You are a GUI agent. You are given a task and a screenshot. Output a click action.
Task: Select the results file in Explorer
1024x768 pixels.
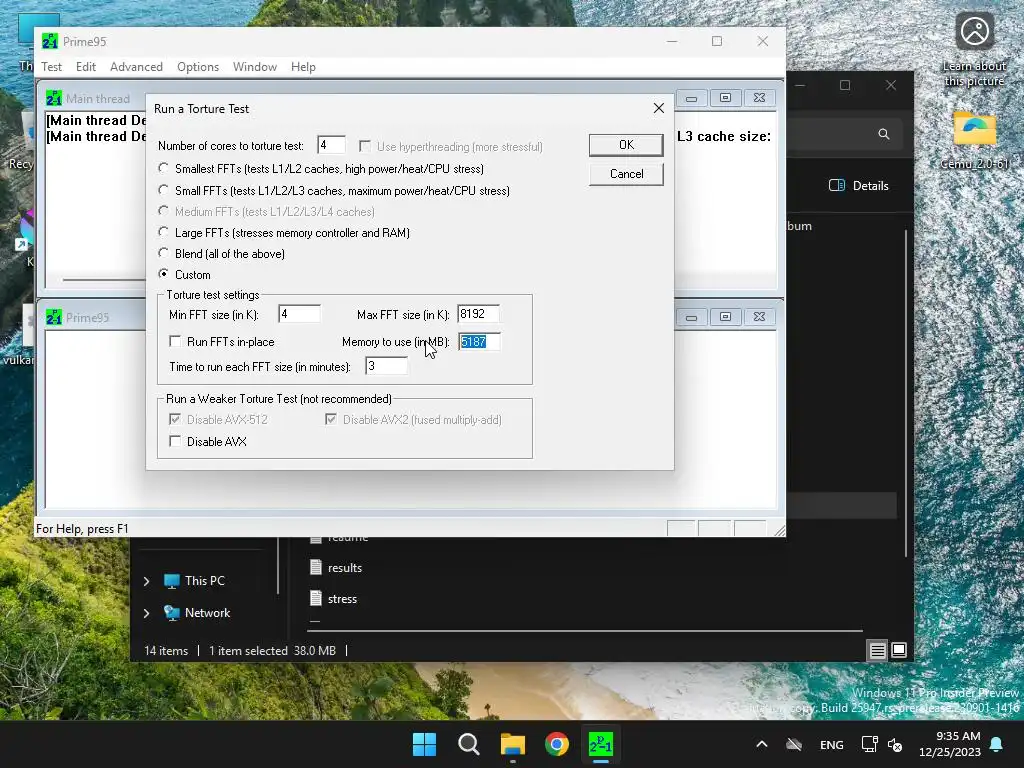[x=336, y=568]
